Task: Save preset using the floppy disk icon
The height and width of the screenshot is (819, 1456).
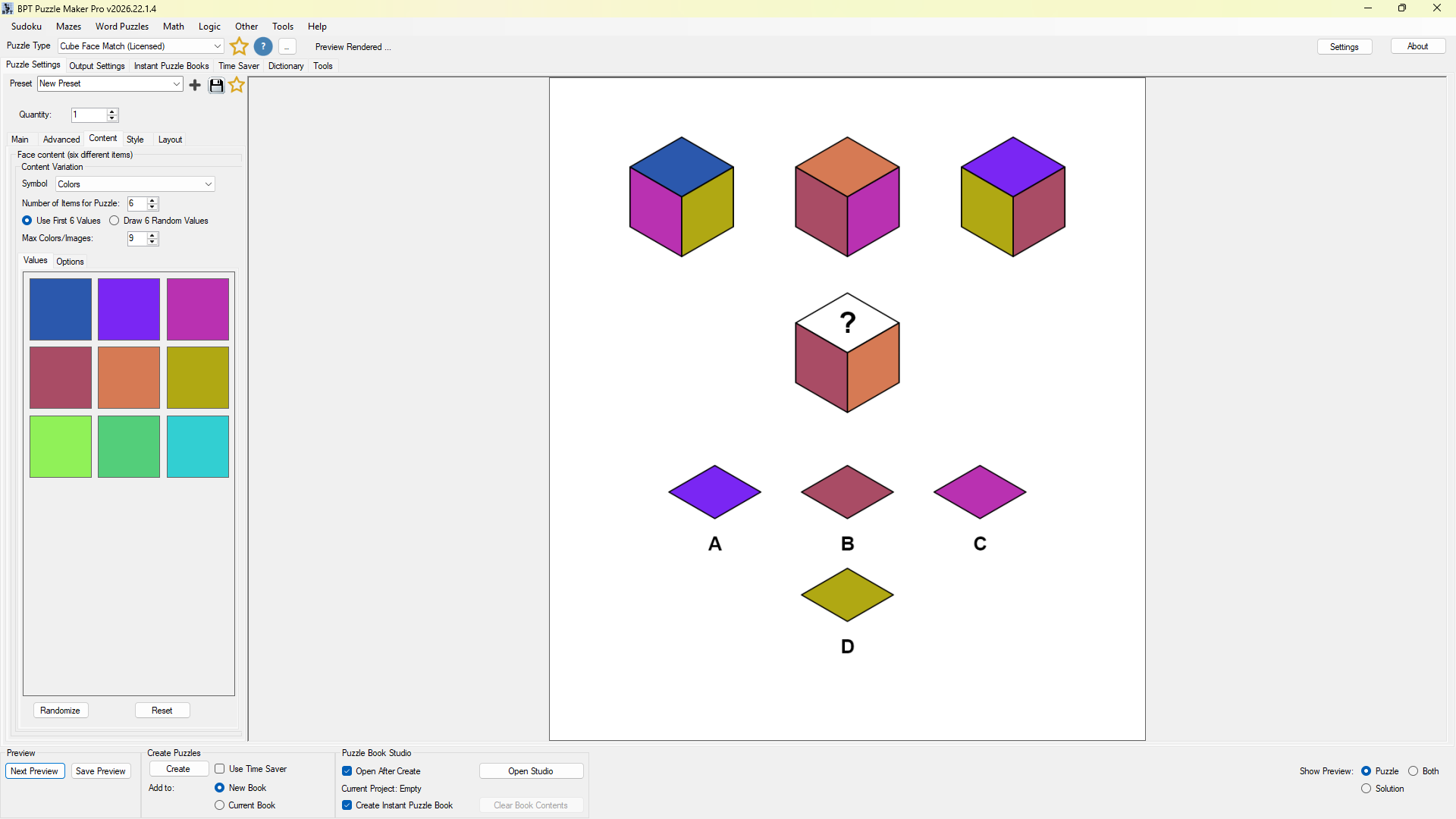Action: [x=216, y=85]
